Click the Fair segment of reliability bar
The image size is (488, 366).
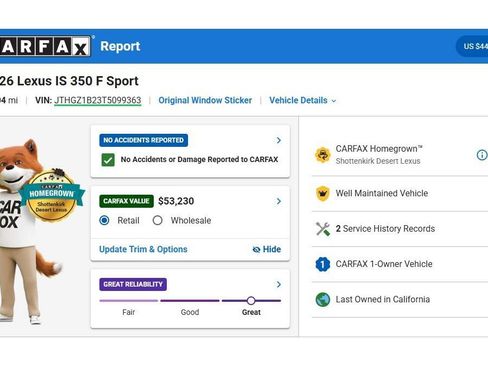tap(129, 301)
